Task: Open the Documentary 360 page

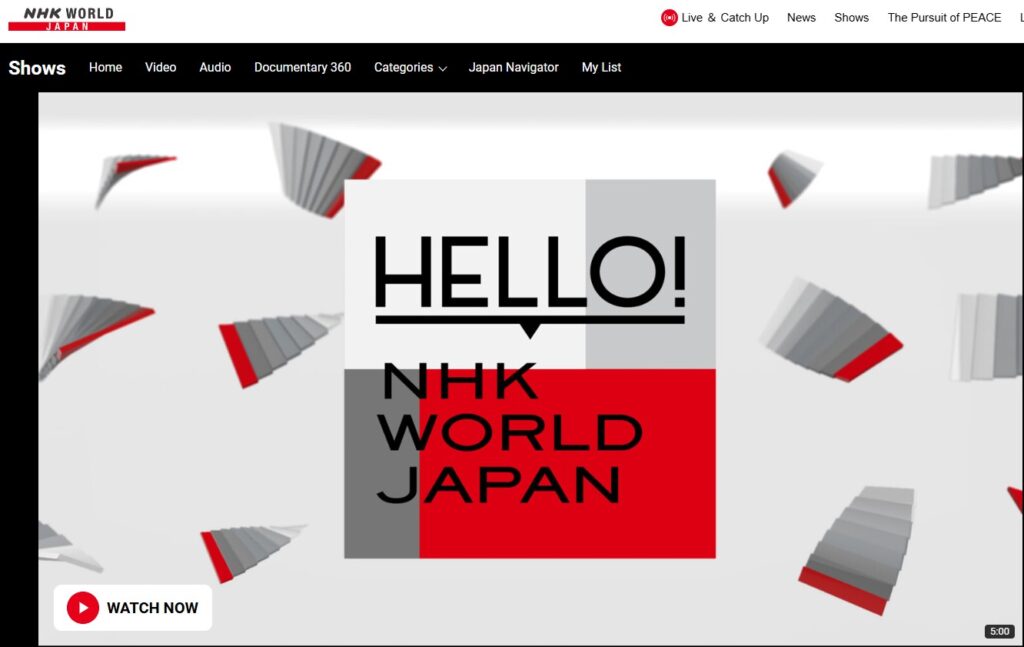Action: click(302, 68)
